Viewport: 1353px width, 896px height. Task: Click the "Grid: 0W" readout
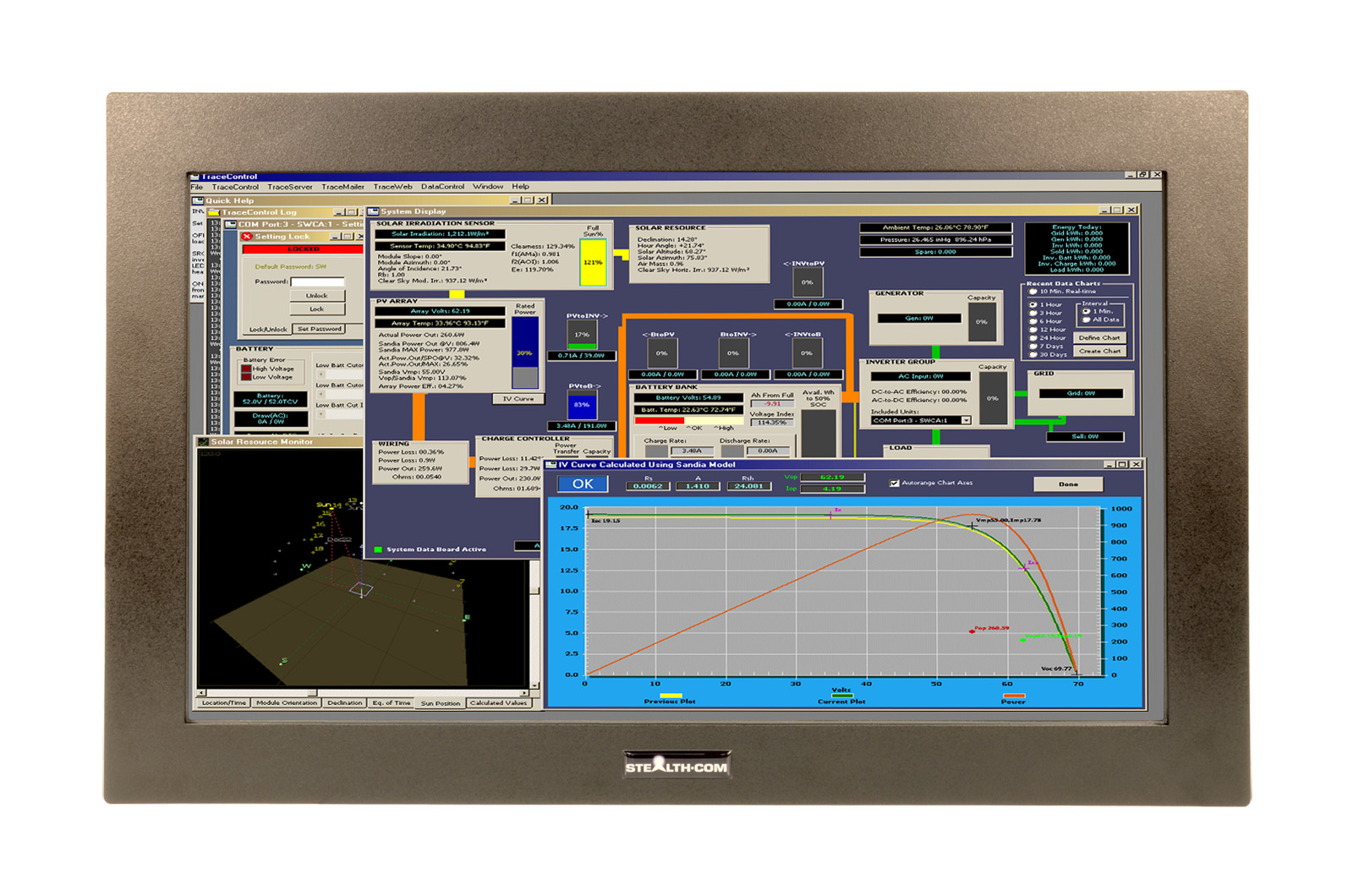tap(1081, 393)
